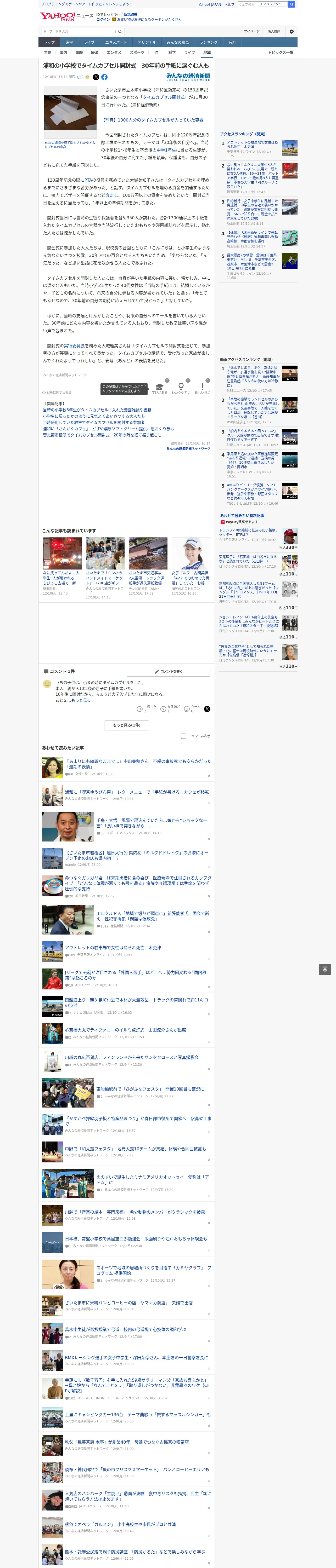Open the スポーツ category

[137, 52]
